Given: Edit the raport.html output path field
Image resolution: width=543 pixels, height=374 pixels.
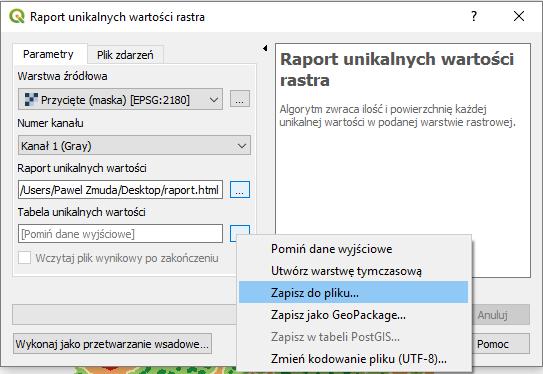Looking at the screenshot, I should (x=120, y=190).
